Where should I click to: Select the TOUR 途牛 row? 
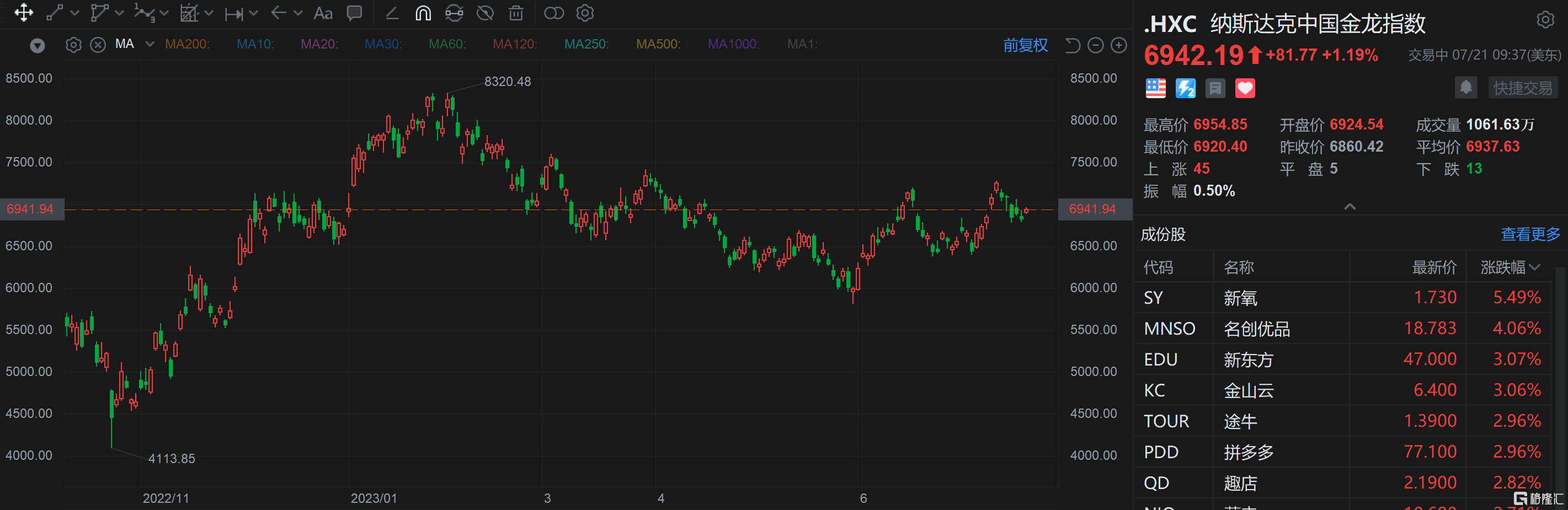[1342, 421]
